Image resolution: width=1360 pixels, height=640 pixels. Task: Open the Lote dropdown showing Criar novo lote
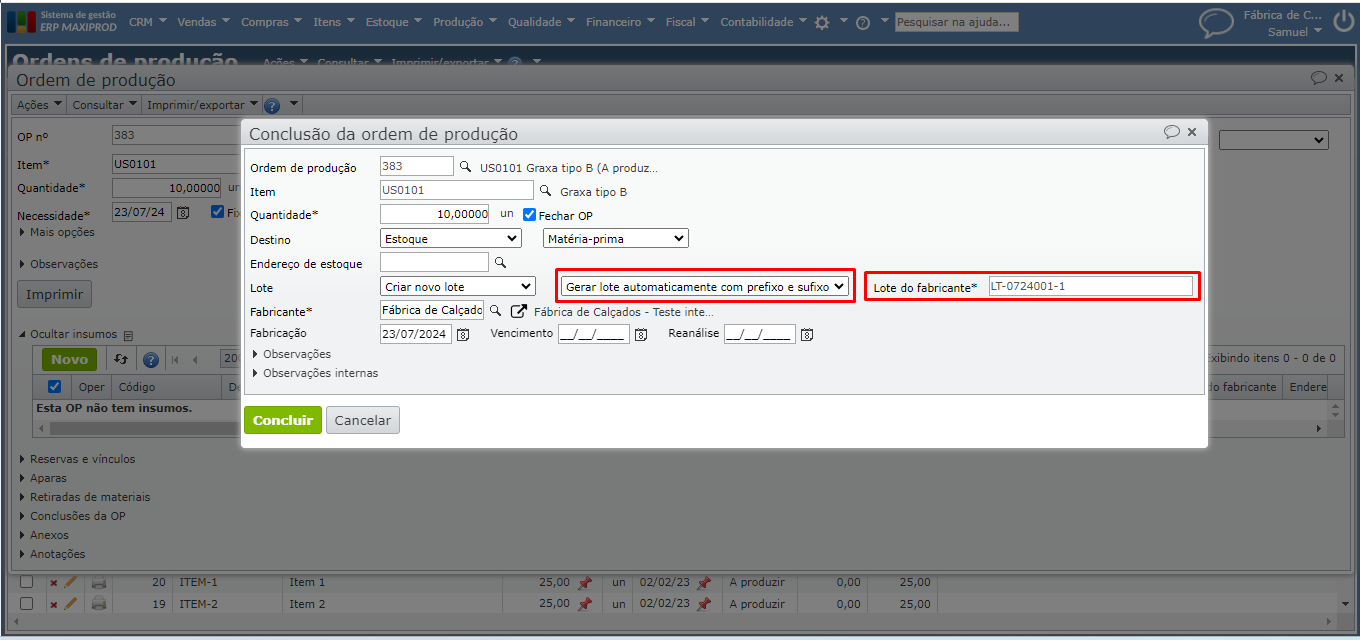click(x=459, y=286)
